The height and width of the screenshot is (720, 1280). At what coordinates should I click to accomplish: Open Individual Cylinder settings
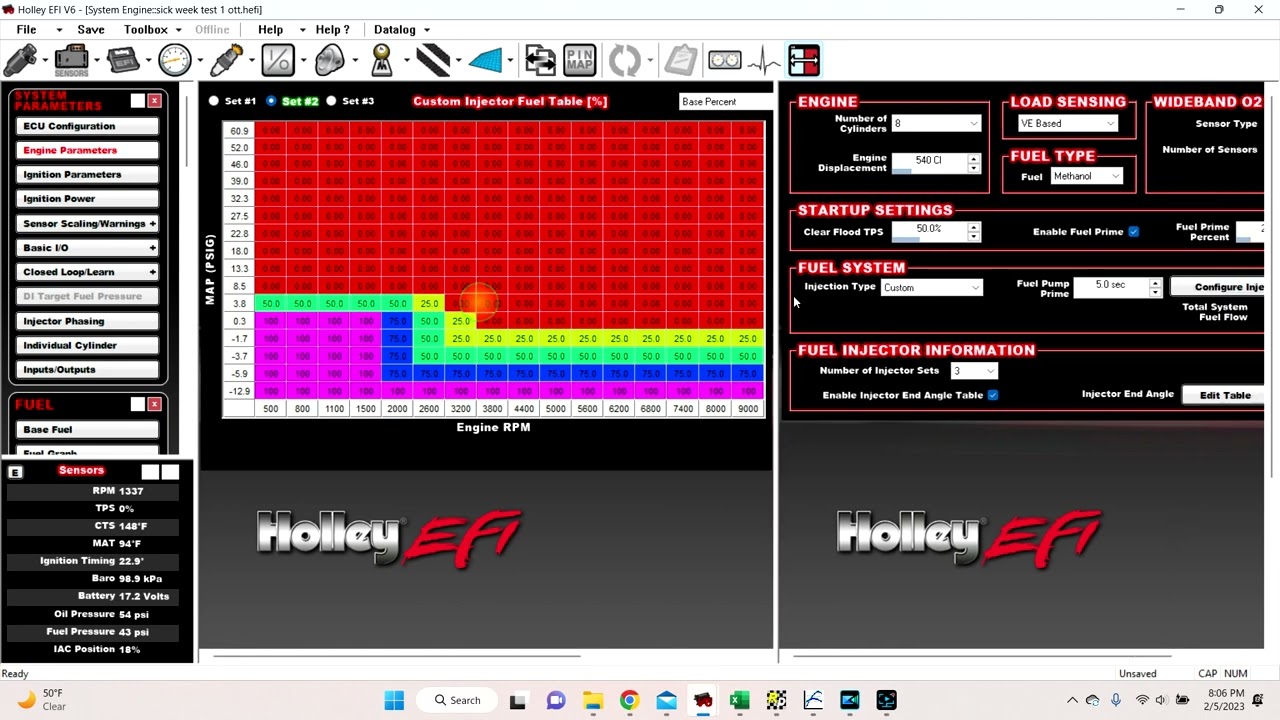[x=88, y=346]
